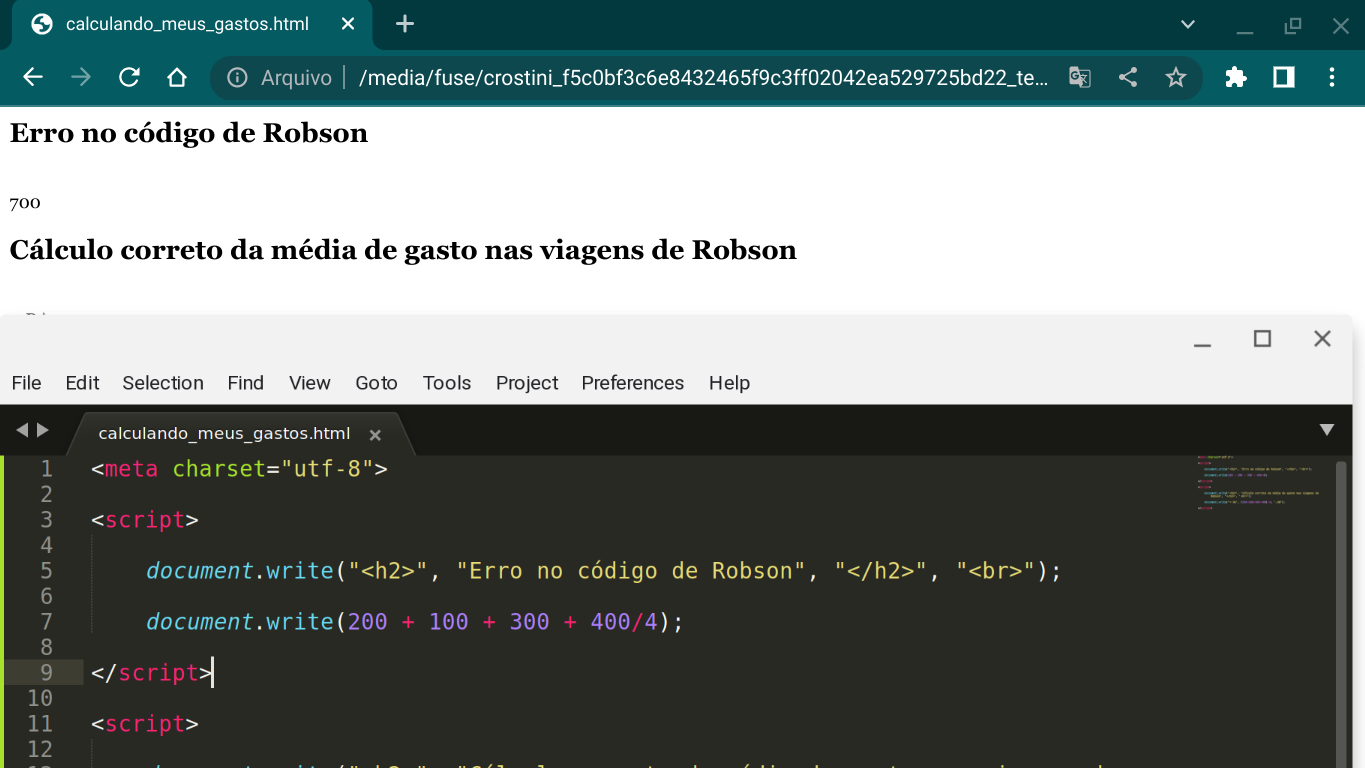Close the calculando_meus_gastos.html editor tab
The width and height of the screenshot is (1365, 768).
(x=375, y=435)
